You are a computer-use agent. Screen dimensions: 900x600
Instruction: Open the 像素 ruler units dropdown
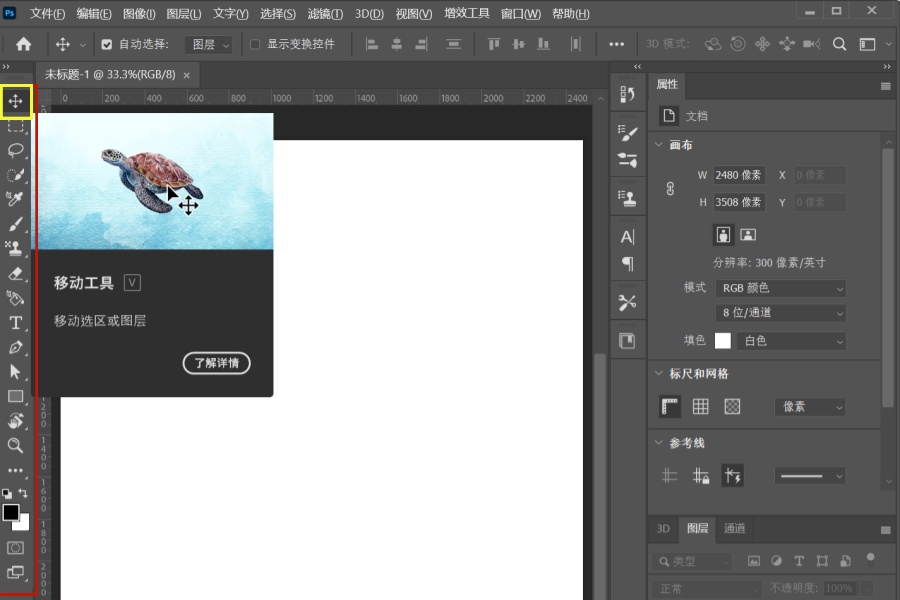[x=810, y=407]
